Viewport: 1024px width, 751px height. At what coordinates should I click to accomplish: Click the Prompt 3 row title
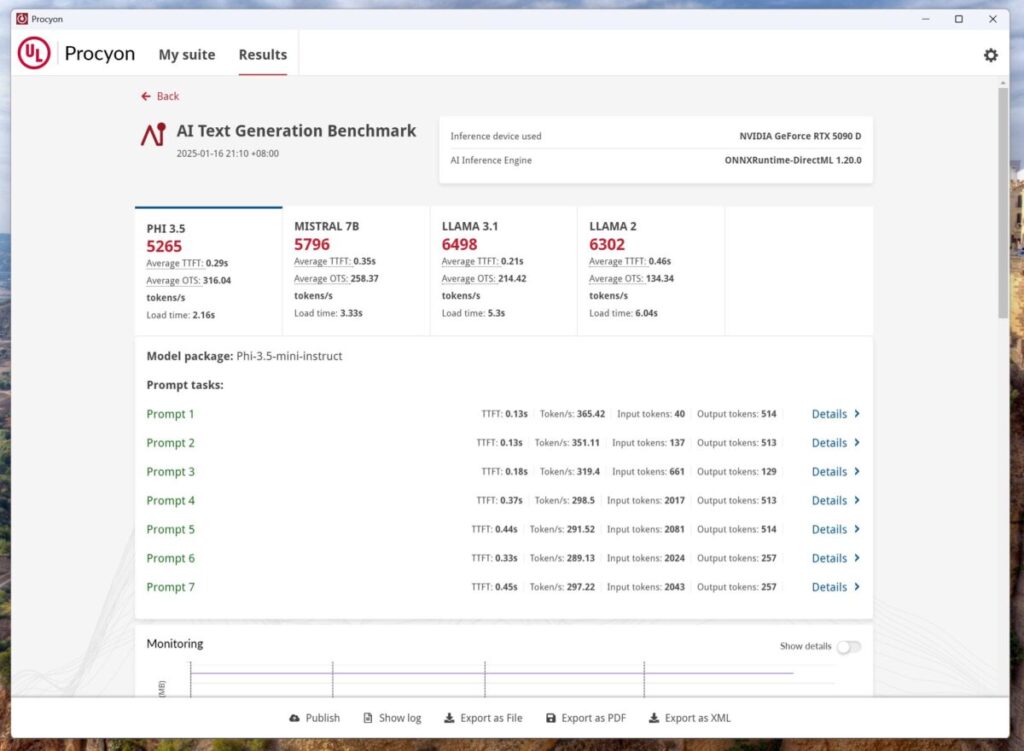(x=170, y=471)
